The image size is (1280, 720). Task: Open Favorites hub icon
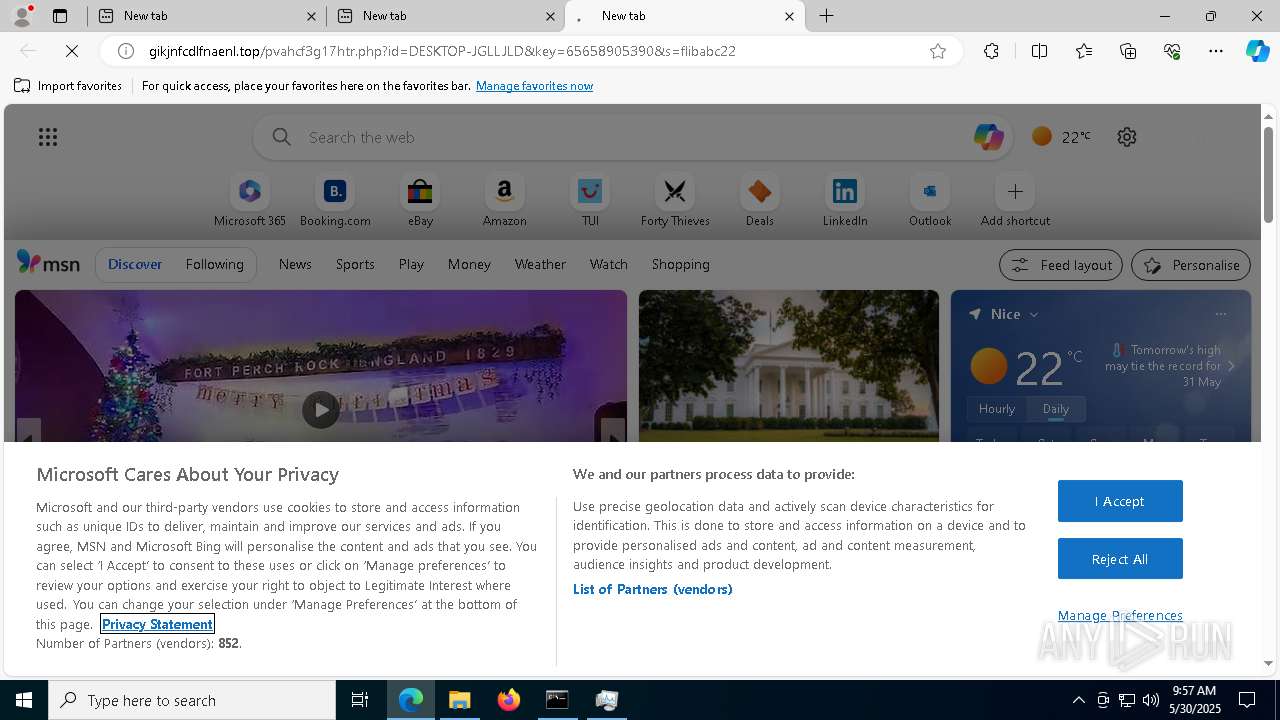click(x=1084, y=51)
